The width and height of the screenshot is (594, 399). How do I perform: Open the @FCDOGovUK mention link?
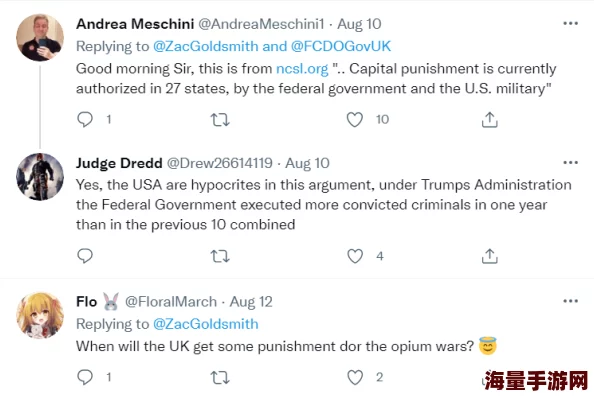click(341, 46)
